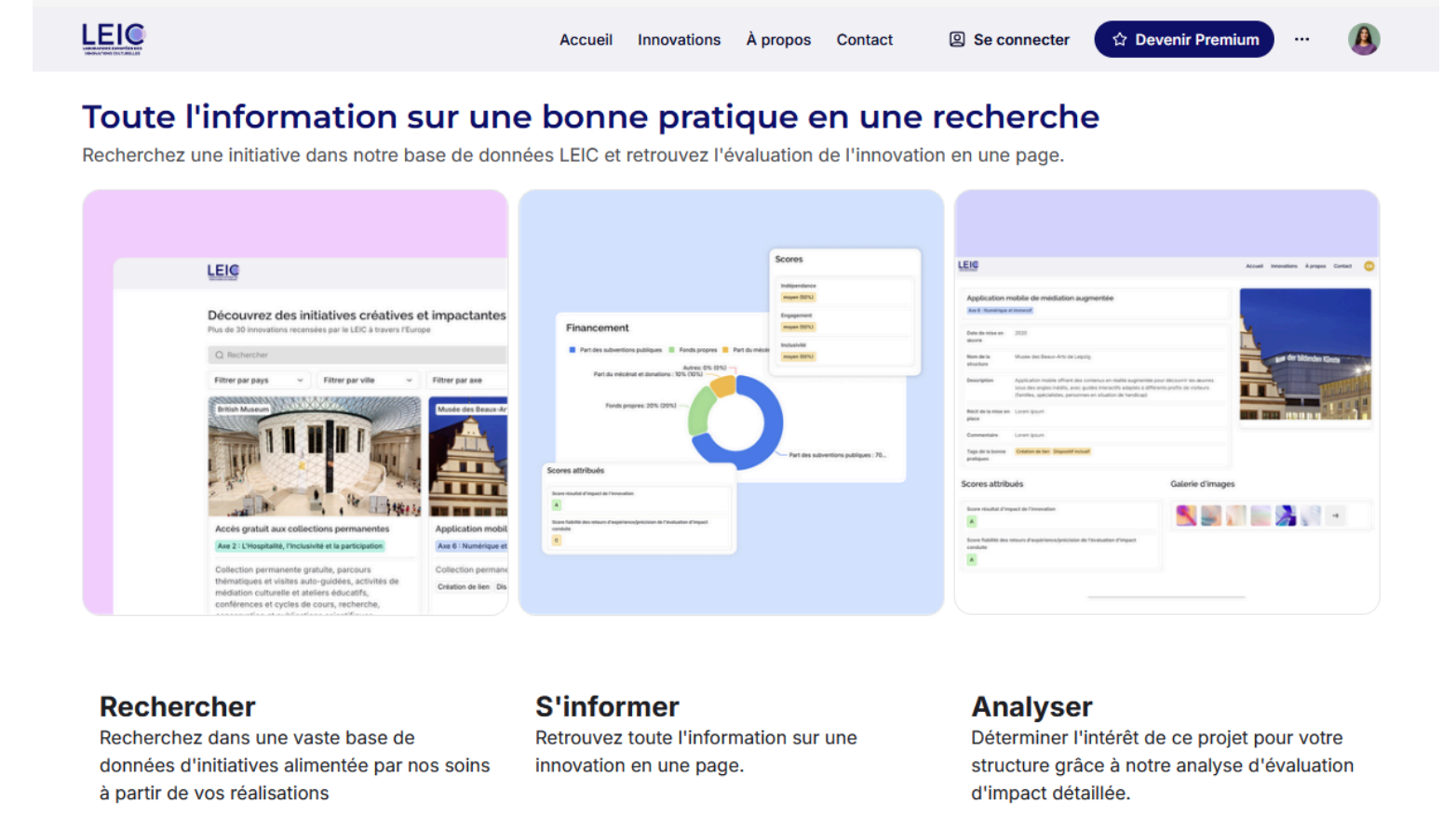Viewport: 1456px width, 830px height.
Task: Click the building photo in the Analyser preview
Action: (x=1304, y=355)
